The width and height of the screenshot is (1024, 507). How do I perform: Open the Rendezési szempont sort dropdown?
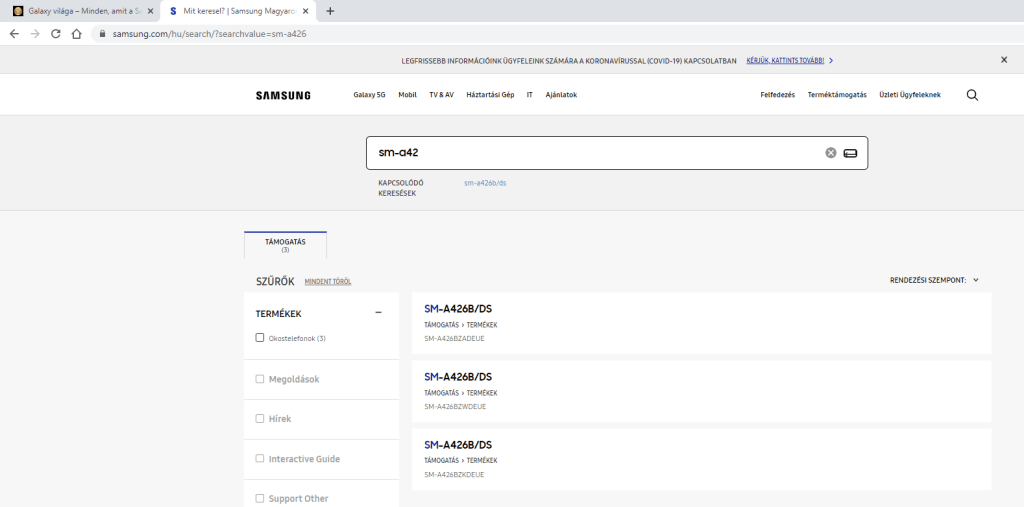pos(934,281)
